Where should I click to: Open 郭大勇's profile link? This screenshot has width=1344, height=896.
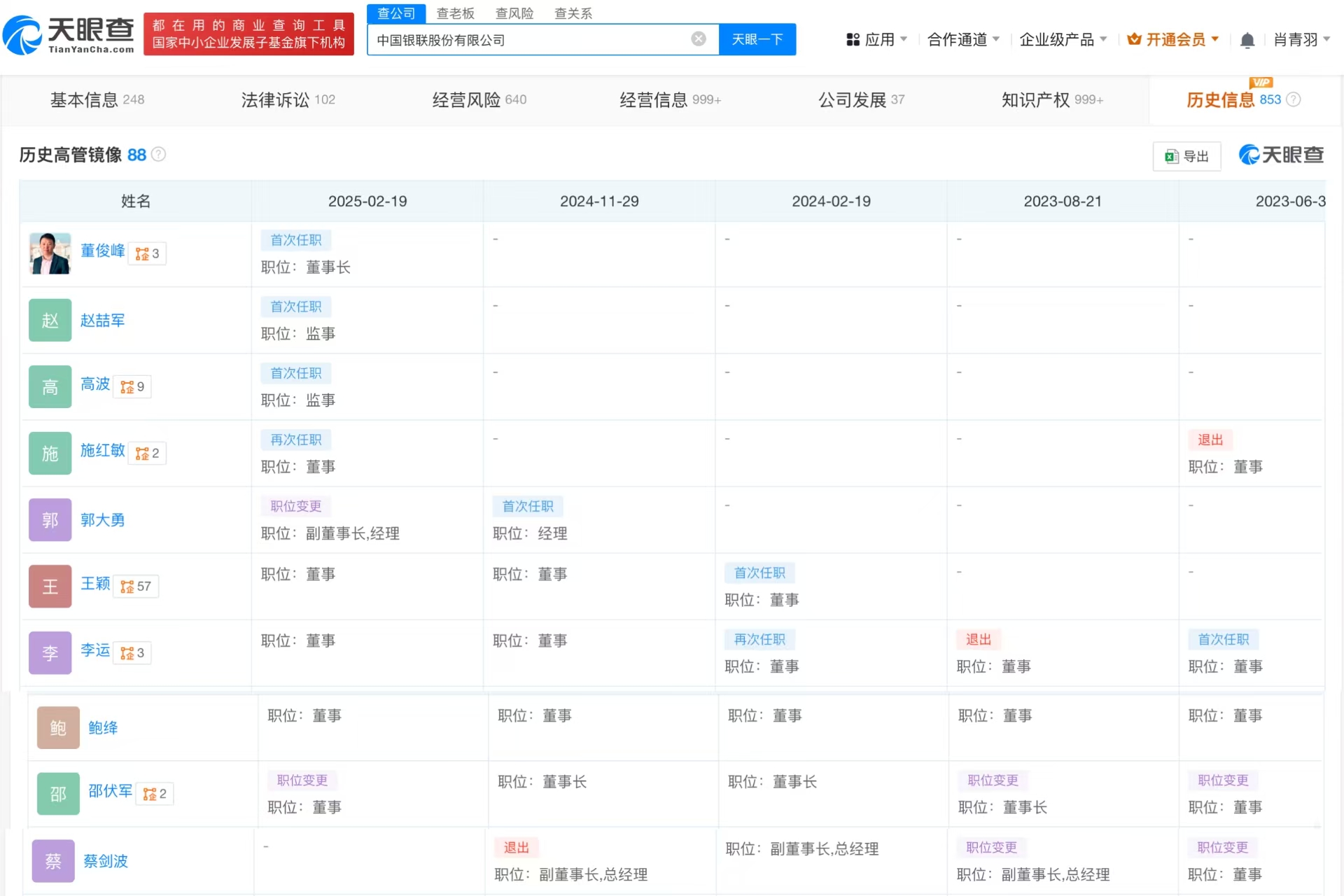click(102, 520)
